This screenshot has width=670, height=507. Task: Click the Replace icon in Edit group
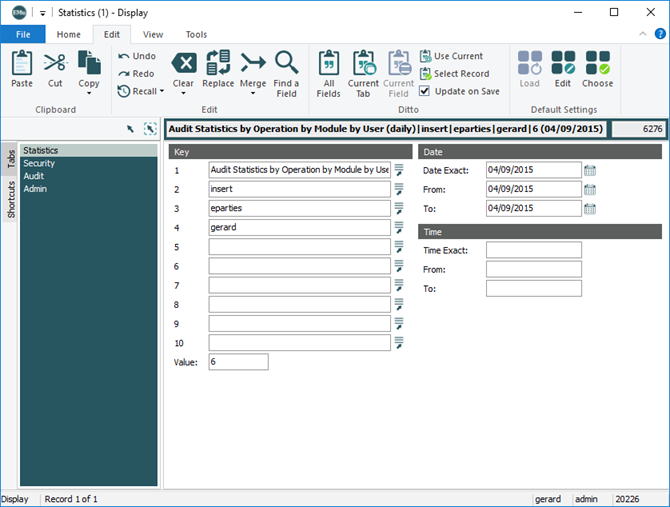[x=218, y=64]
